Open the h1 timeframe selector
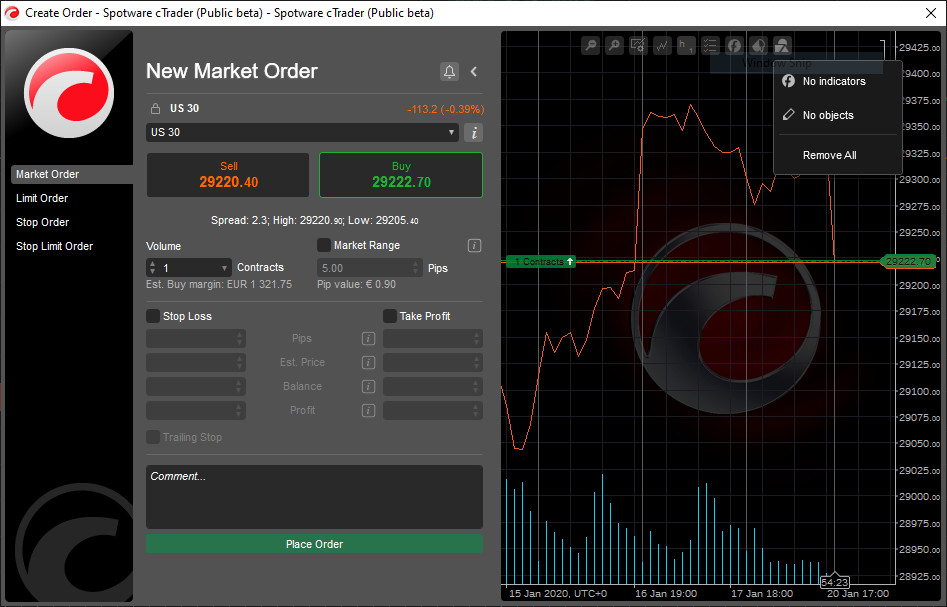Viewport: 947px width, 607px height. tap(686, 45)
